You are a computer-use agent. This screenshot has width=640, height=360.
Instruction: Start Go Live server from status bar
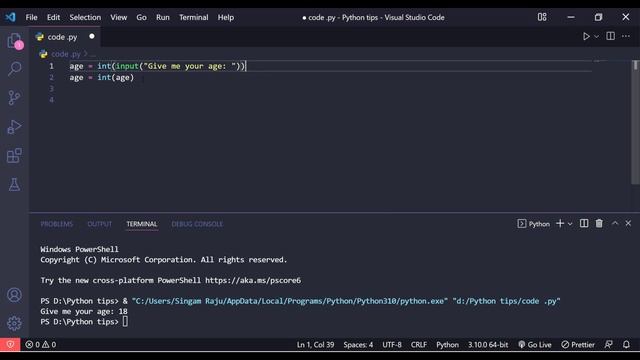(534, 344)
